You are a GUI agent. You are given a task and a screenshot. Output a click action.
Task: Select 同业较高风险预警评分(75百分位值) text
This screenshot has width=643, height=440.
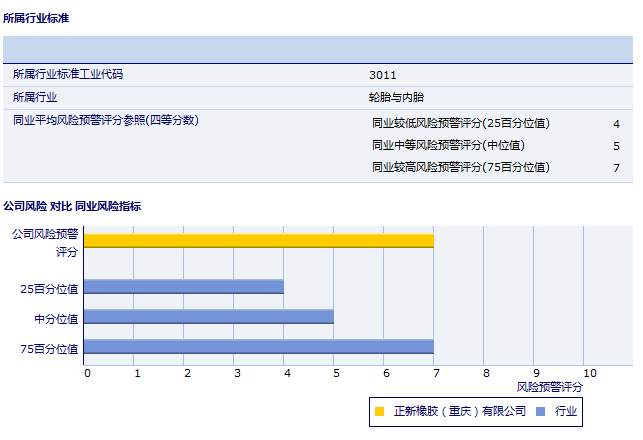(x=461, y=167)
